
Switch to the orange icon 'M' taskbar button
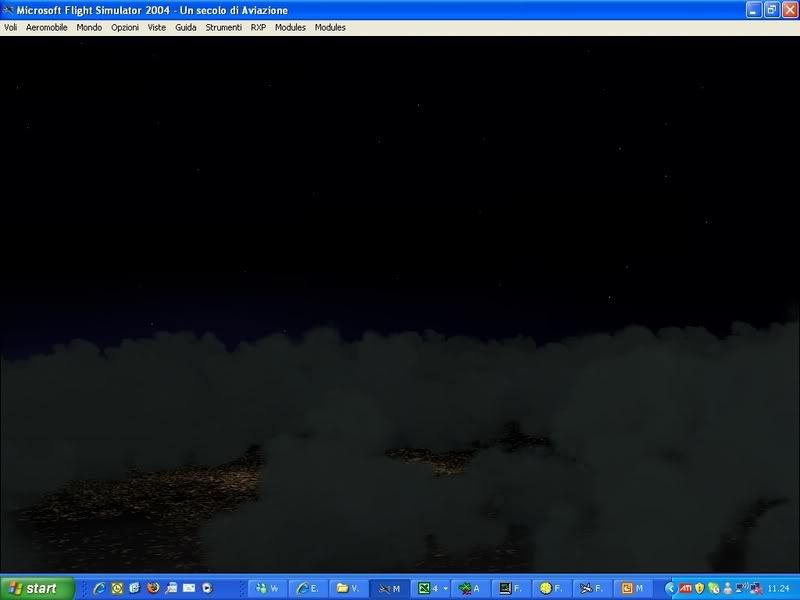coord(633,589)
